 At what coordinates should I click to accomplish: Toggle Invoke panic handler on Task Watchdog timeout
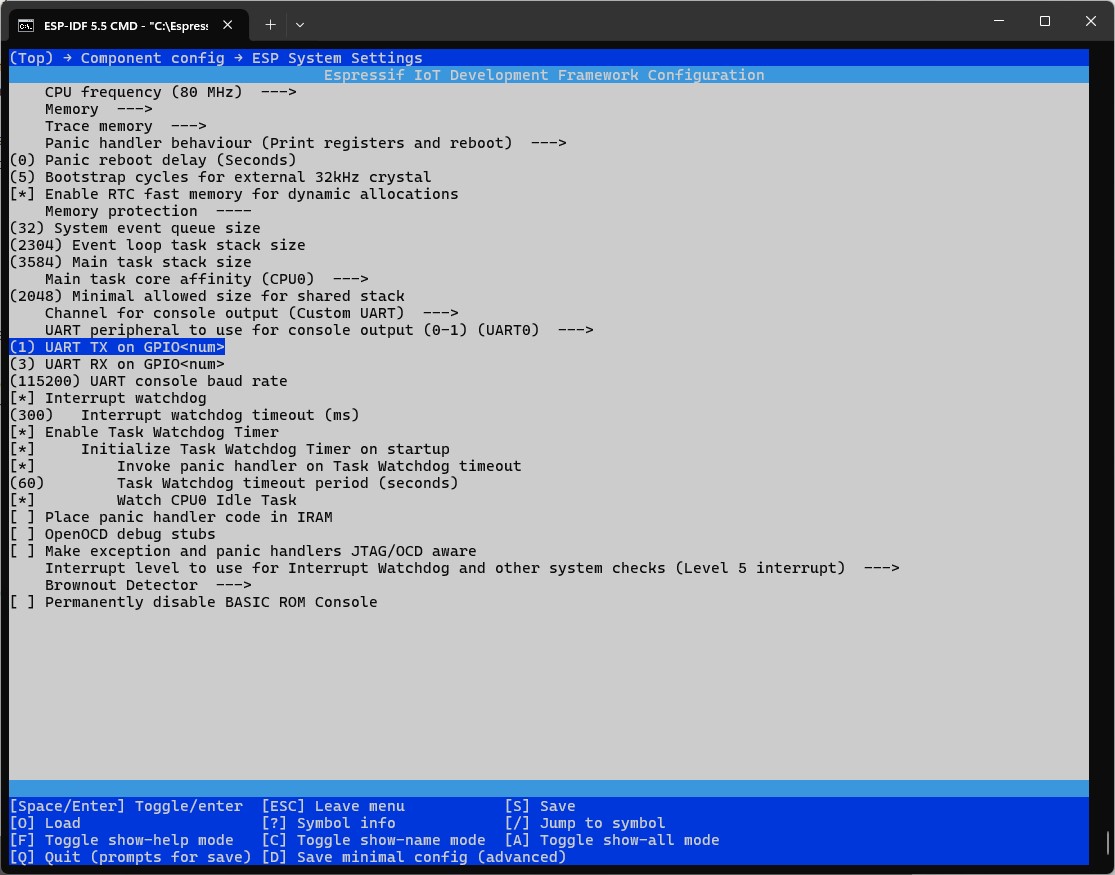click(x=265, y=467)
